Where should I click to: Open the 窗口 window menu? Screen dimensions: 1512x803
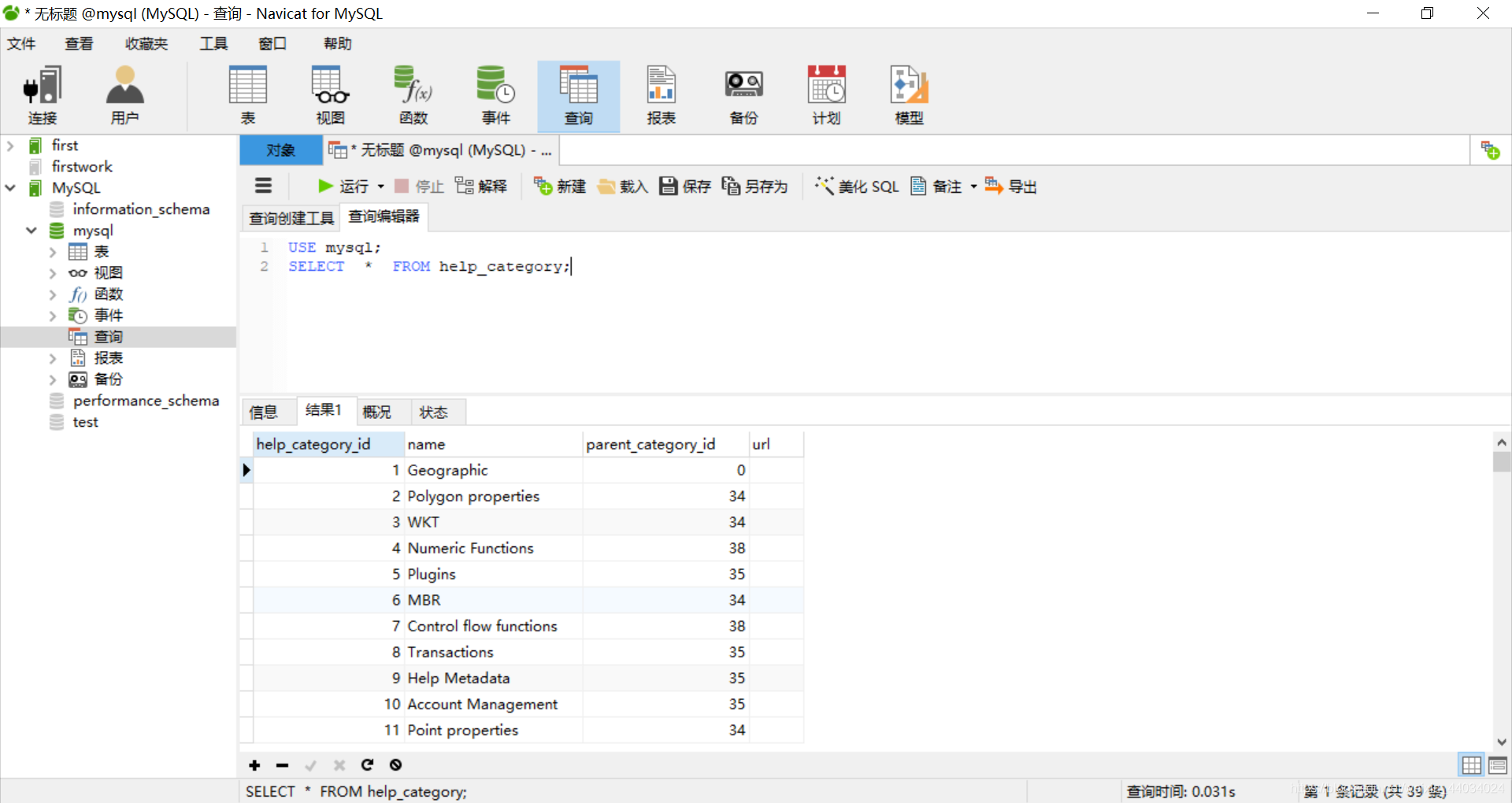tap(272, 43)
